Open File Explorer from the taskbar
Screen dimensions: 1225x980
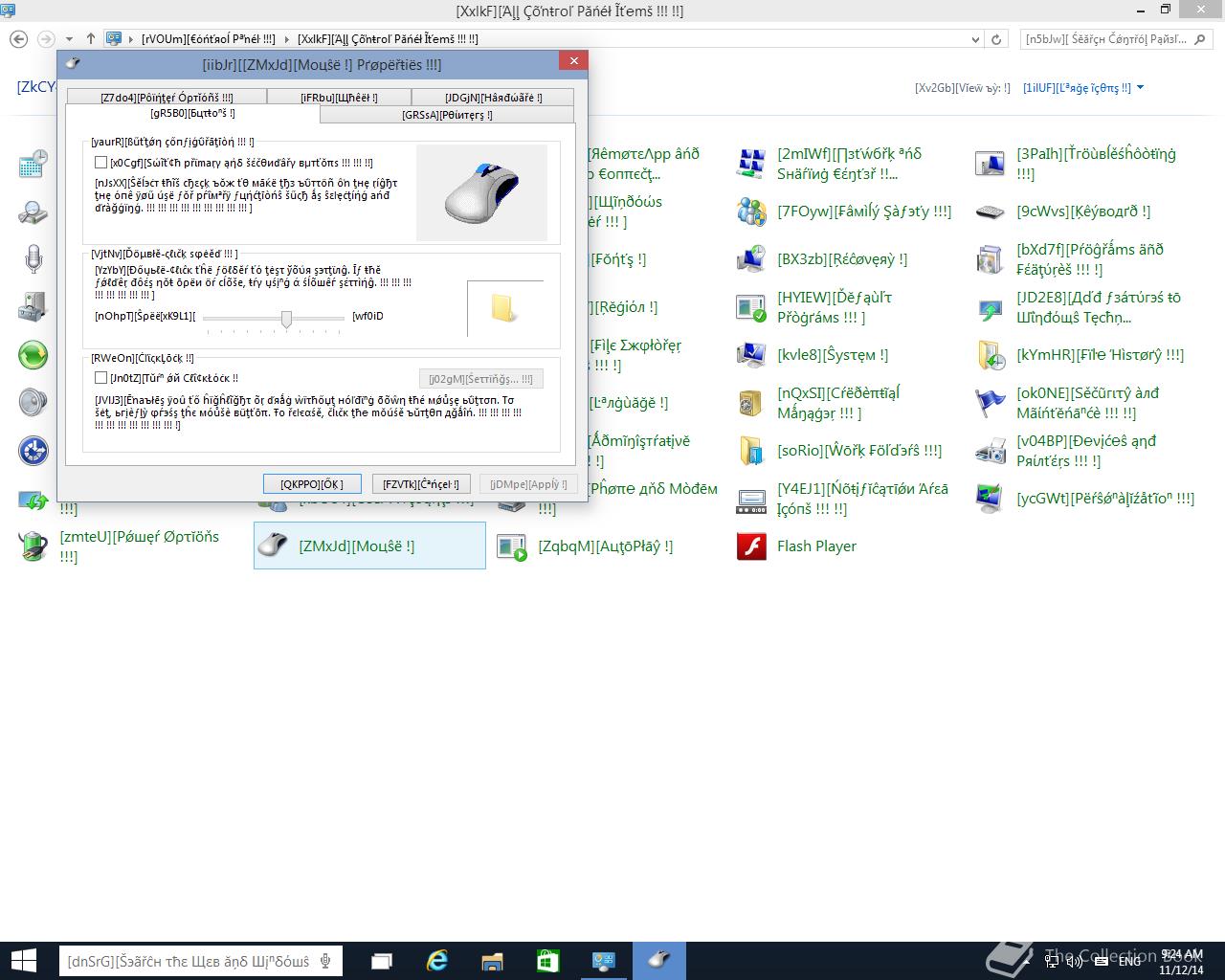[493, 960]
